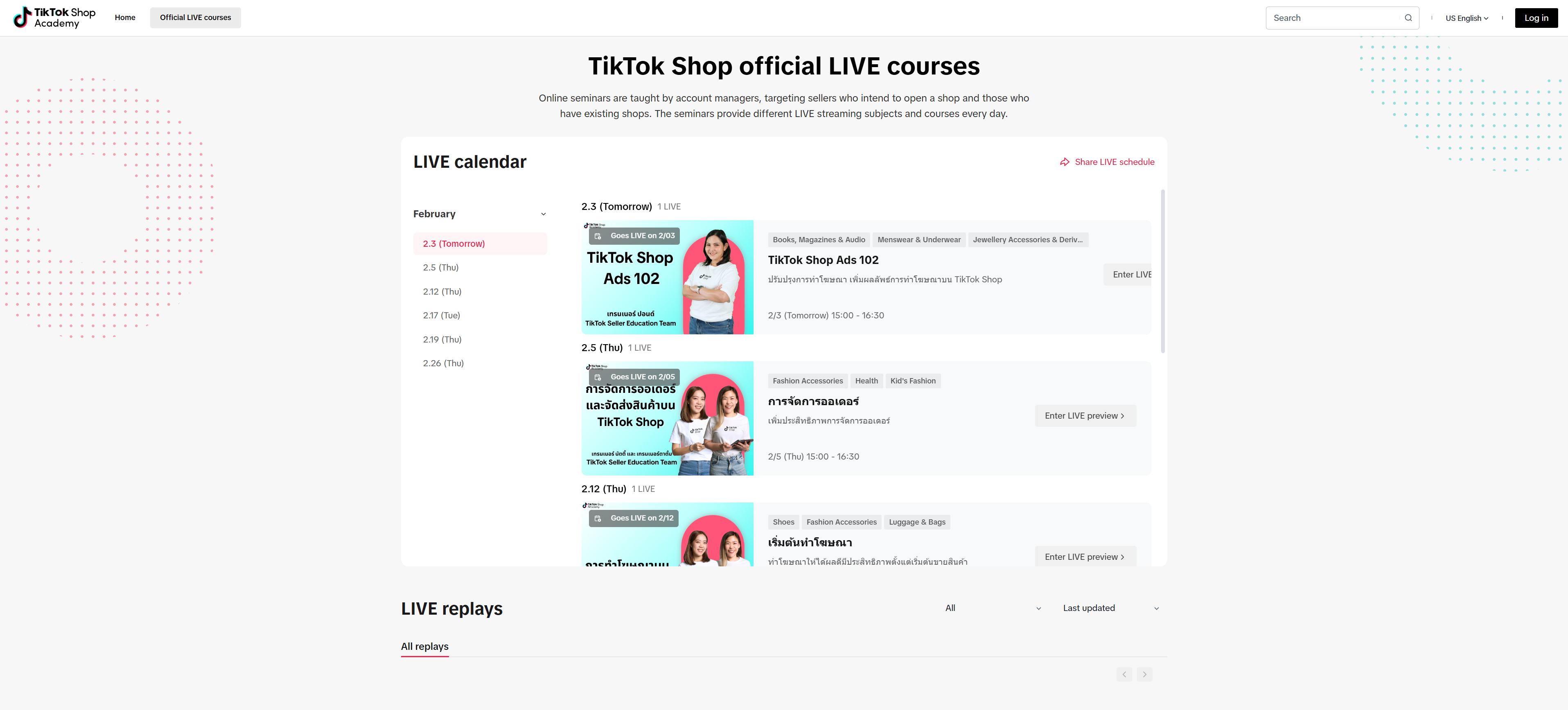This screenshot has width=1568, height=710.
Task: Click calendar icon on Goes LIVE 2/05 badge
Action: pos(598,377)
